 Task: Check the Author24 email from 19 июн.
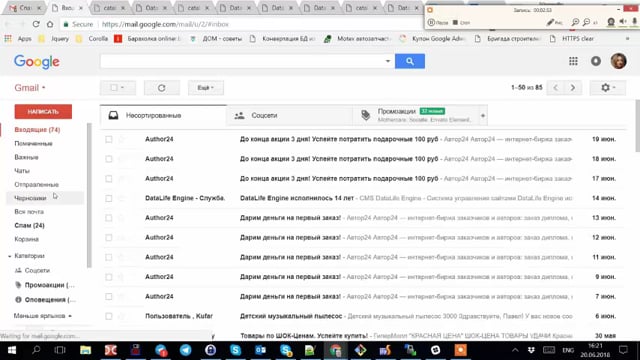(109, 139)
